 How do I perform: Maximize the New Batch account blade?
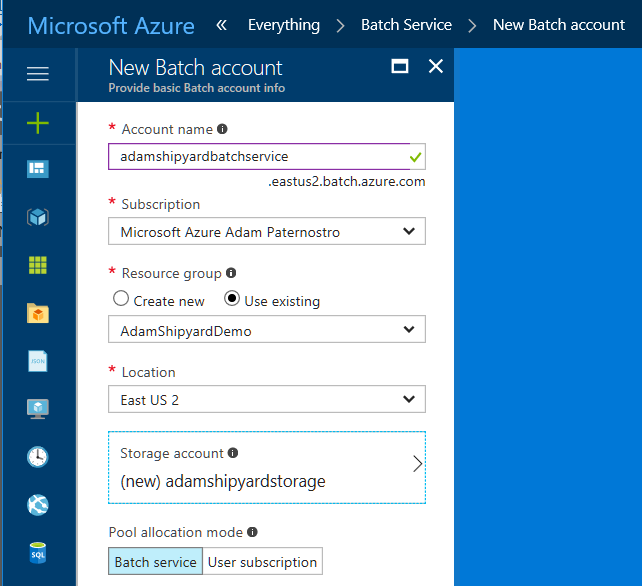(x=400, y=66)
